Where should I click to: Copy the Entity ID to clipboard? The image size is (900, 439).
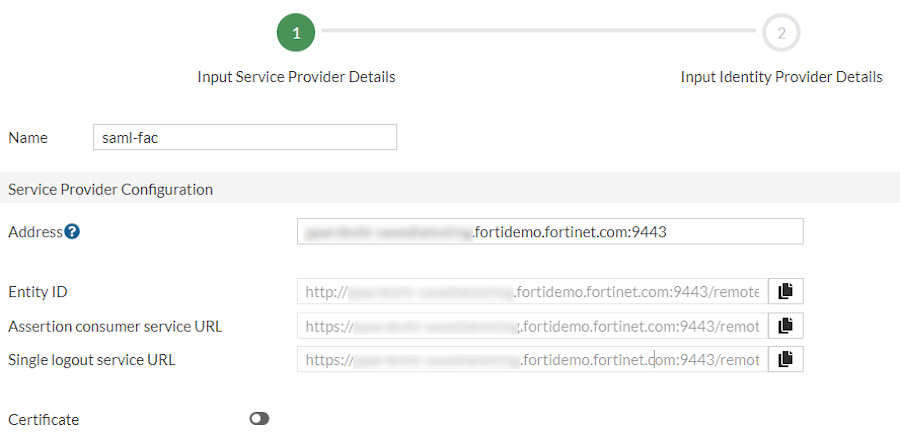coord(786,291)
